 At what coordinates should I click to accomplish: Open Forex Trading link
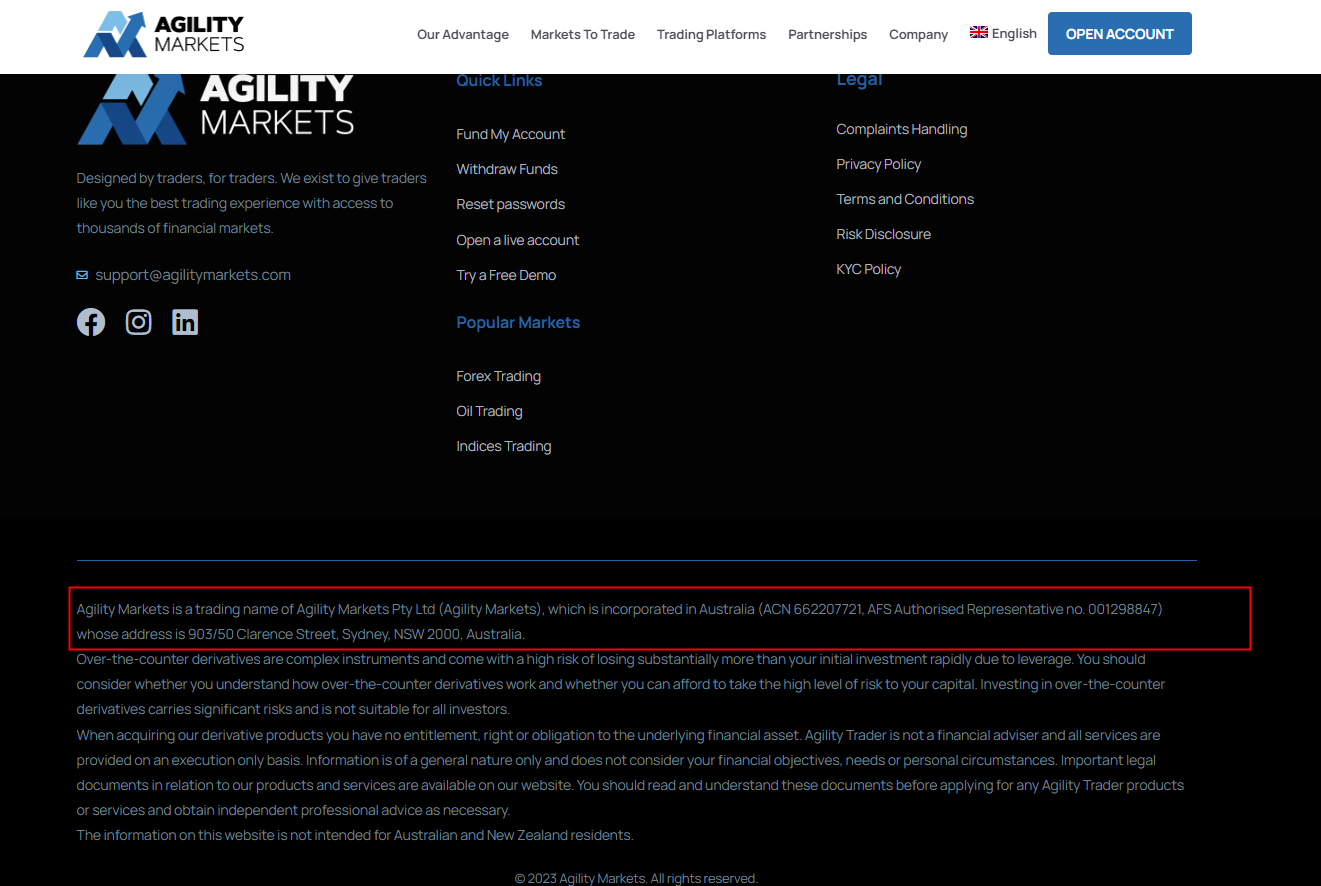[499, 376]
